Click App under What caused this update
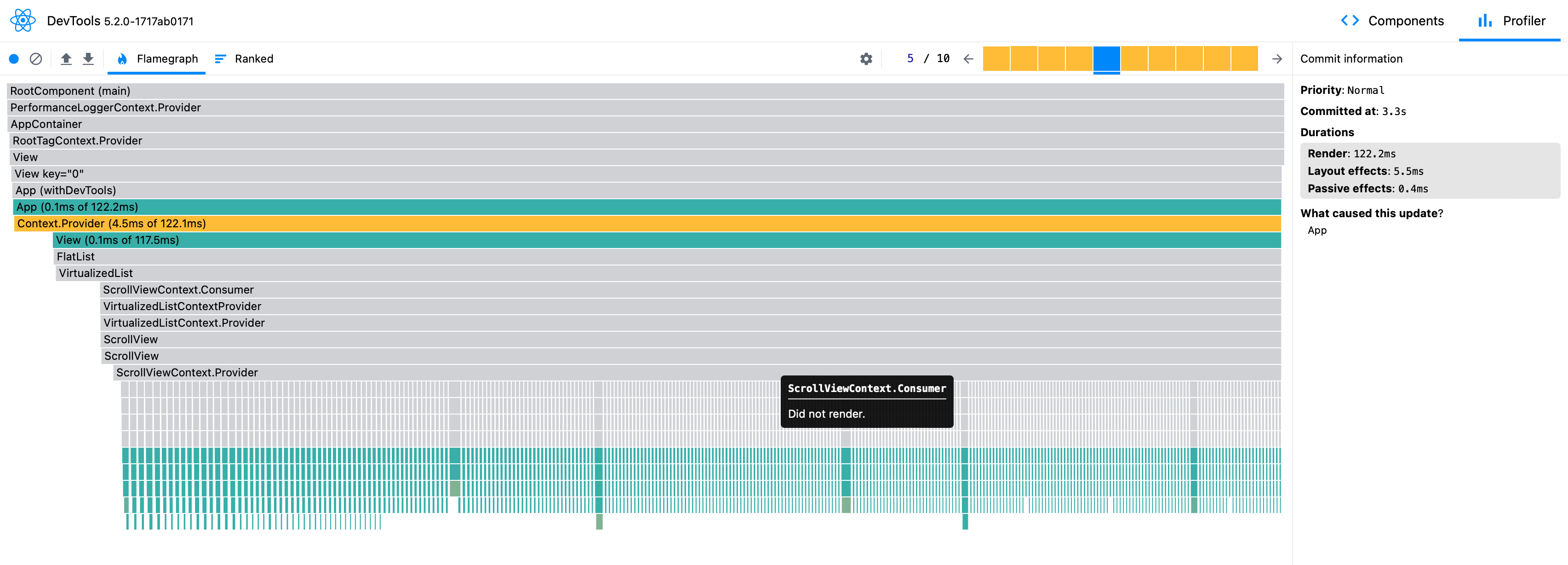Viewport: 1568px width, 565px height. click(1316, 231)
